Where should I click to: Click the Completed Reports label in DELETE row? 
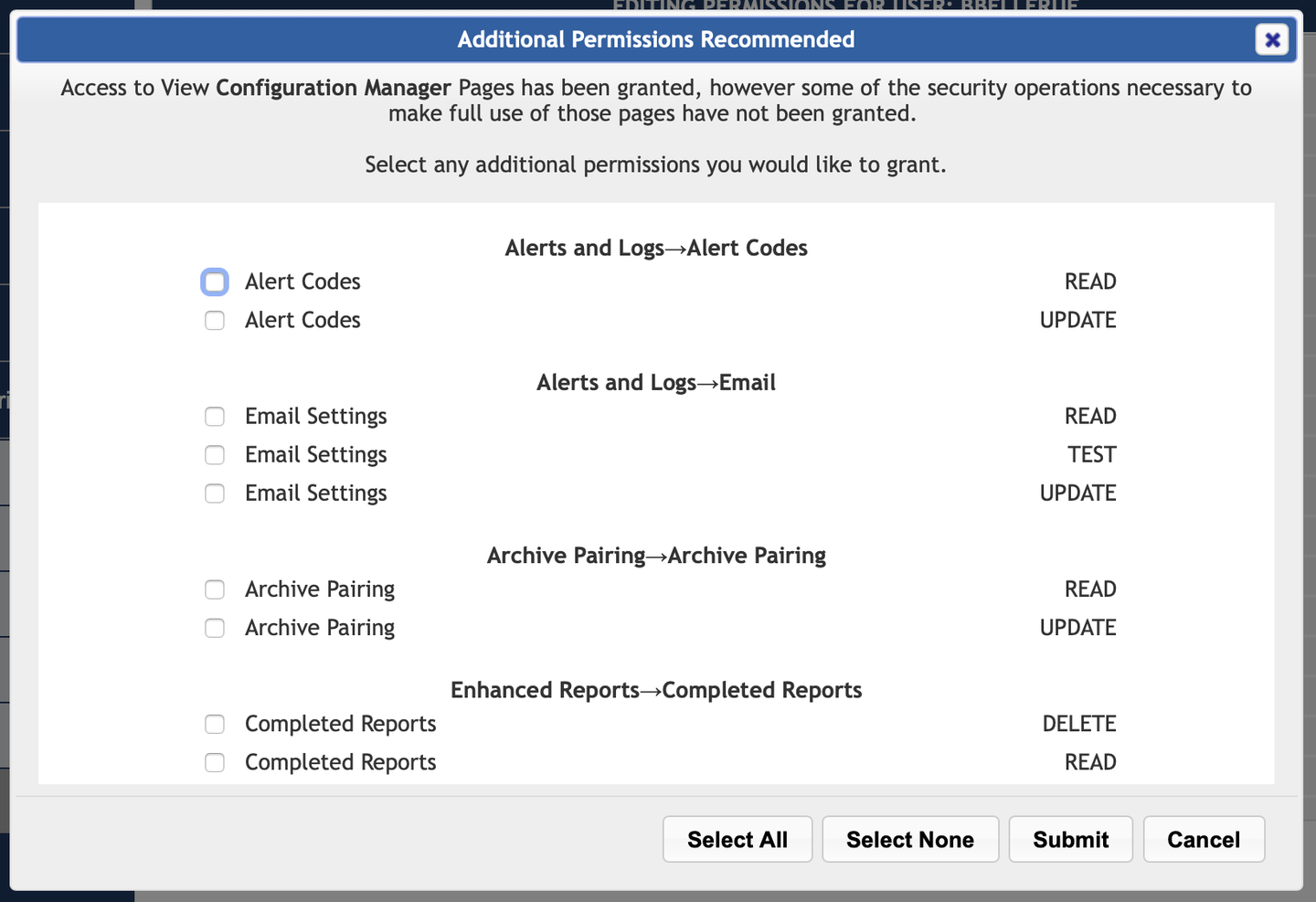(x=340, y=723)
